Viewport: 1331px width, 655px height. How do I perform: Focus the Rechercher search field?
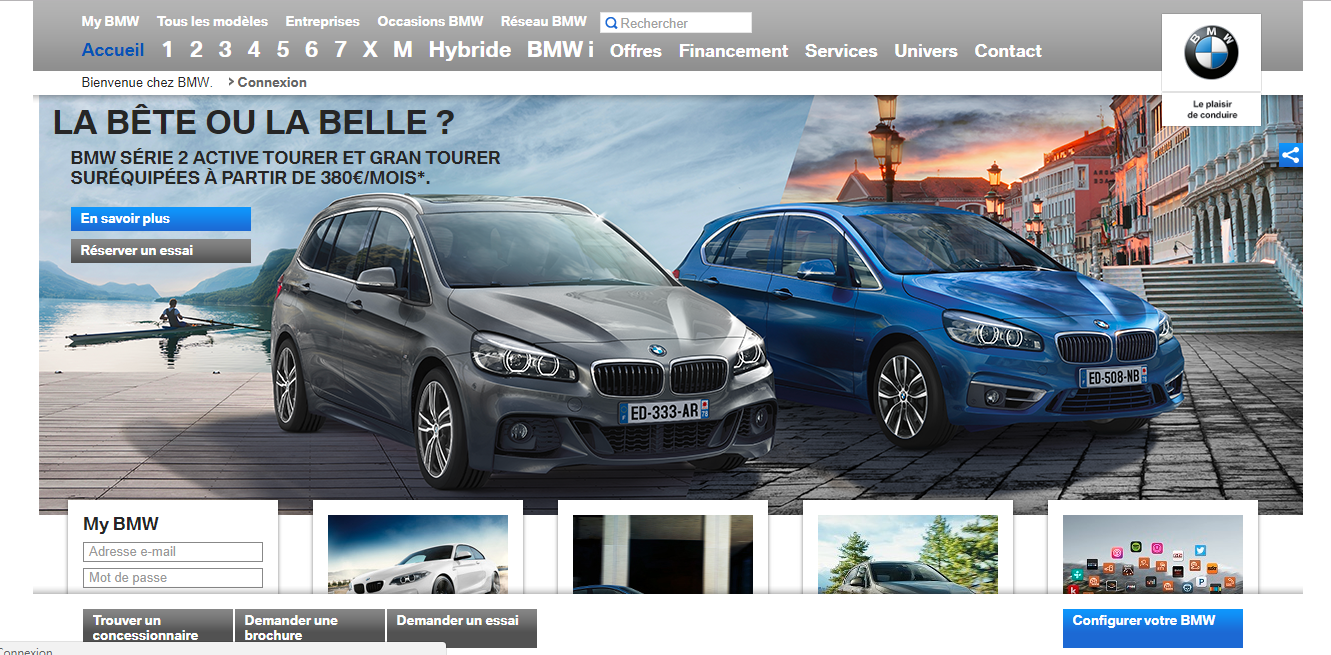[676, 23]
